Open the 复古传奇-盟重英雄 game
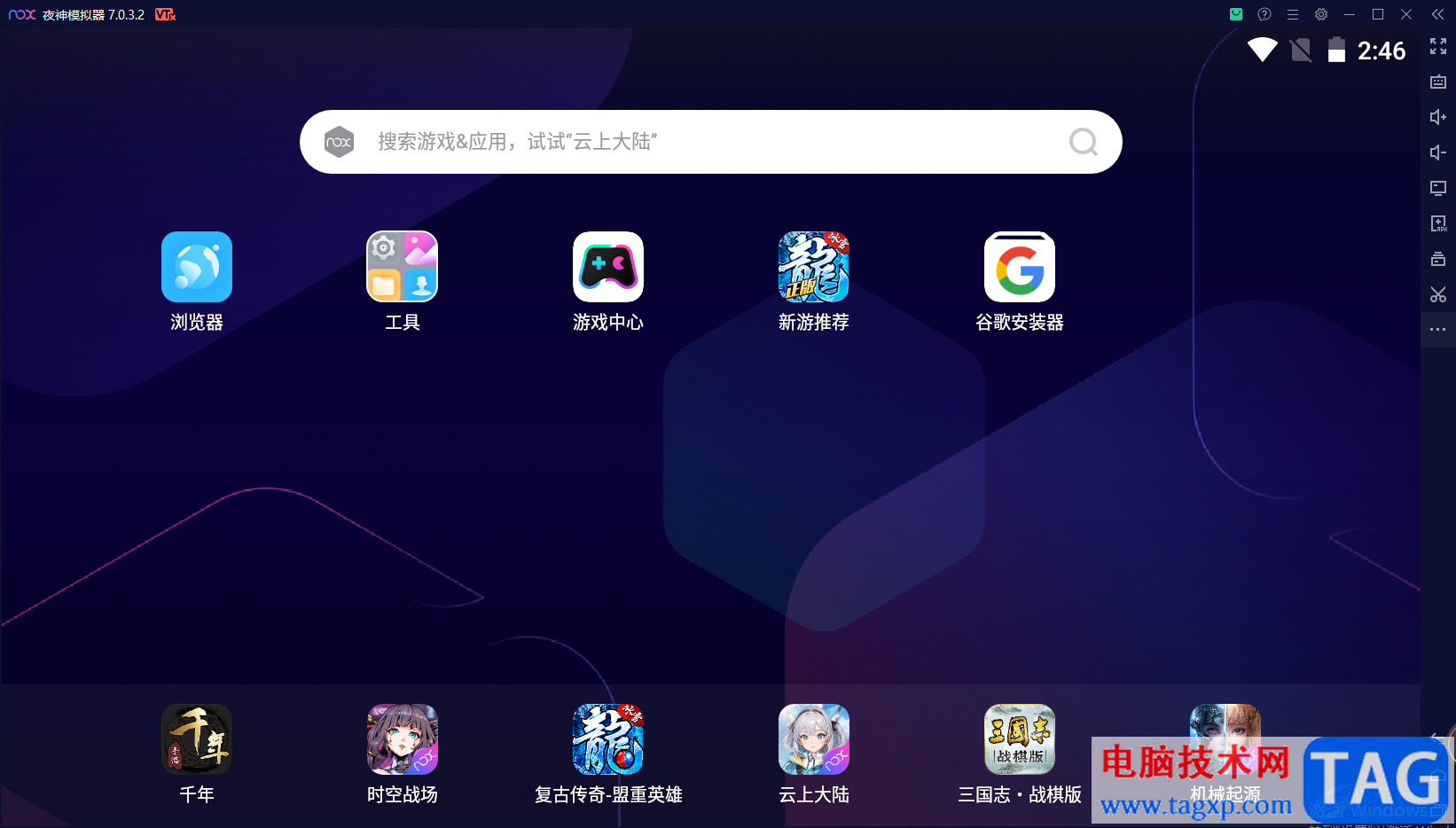Viewport: 1456px width, 828px height. pos(608,739)
